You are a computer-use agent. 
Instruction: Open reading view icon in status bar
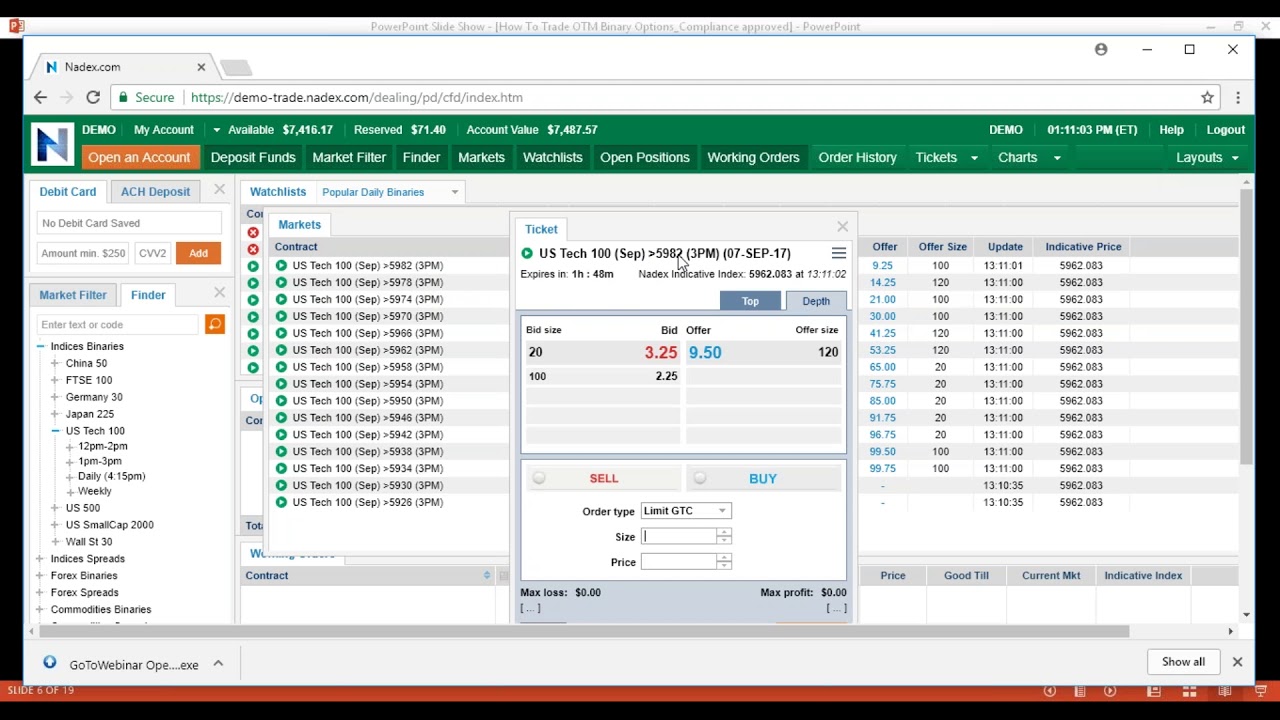point(1225,691)
